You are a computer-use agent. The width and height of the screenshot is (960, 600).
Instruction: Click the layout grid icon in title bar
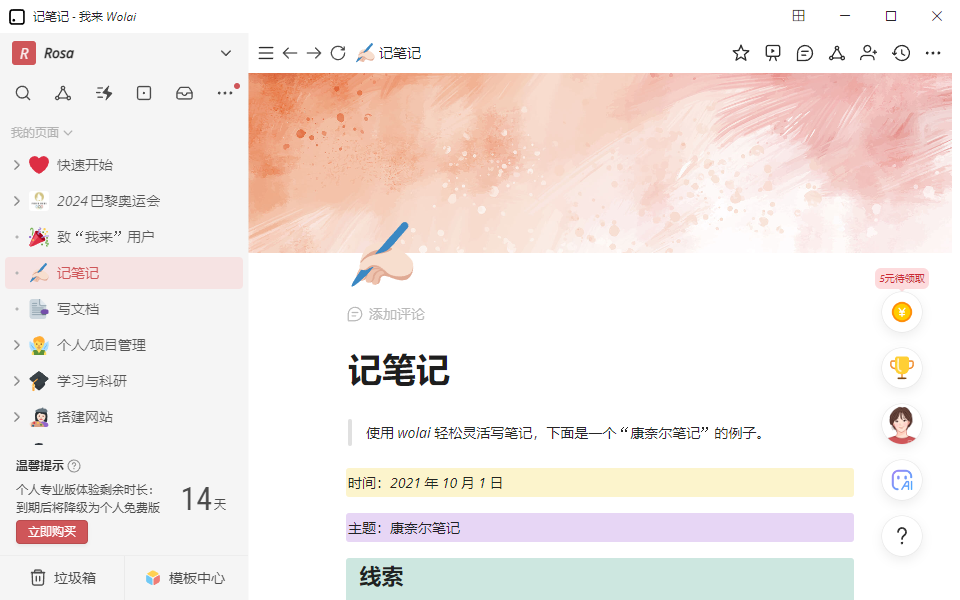coord(798,16)
